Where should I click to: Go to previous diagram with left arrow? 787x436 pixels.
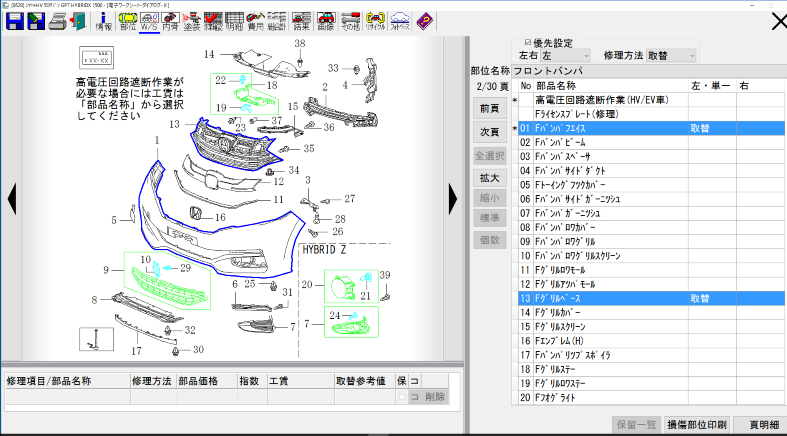(x=12, y=199)
